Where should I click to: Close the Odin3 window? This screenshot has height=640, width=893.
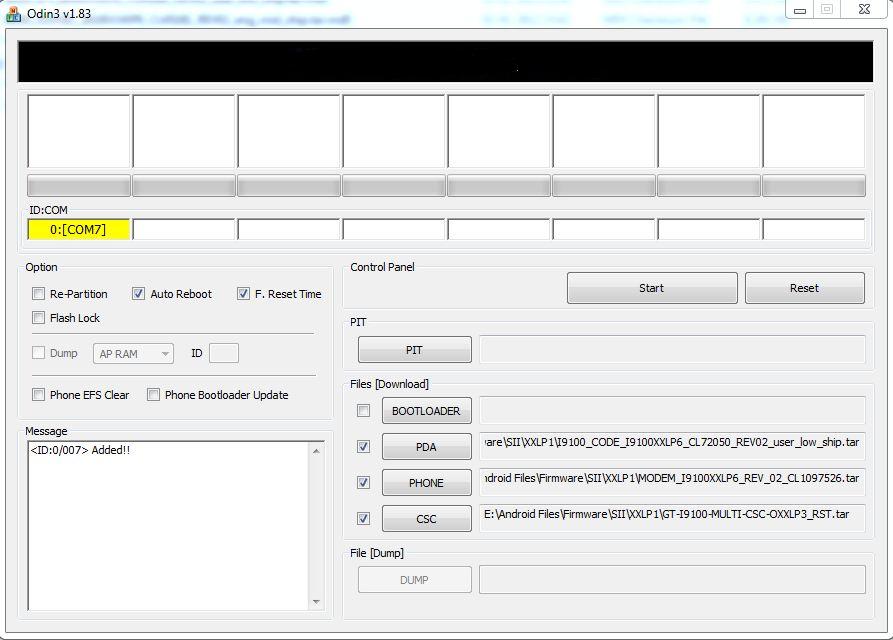865,10
